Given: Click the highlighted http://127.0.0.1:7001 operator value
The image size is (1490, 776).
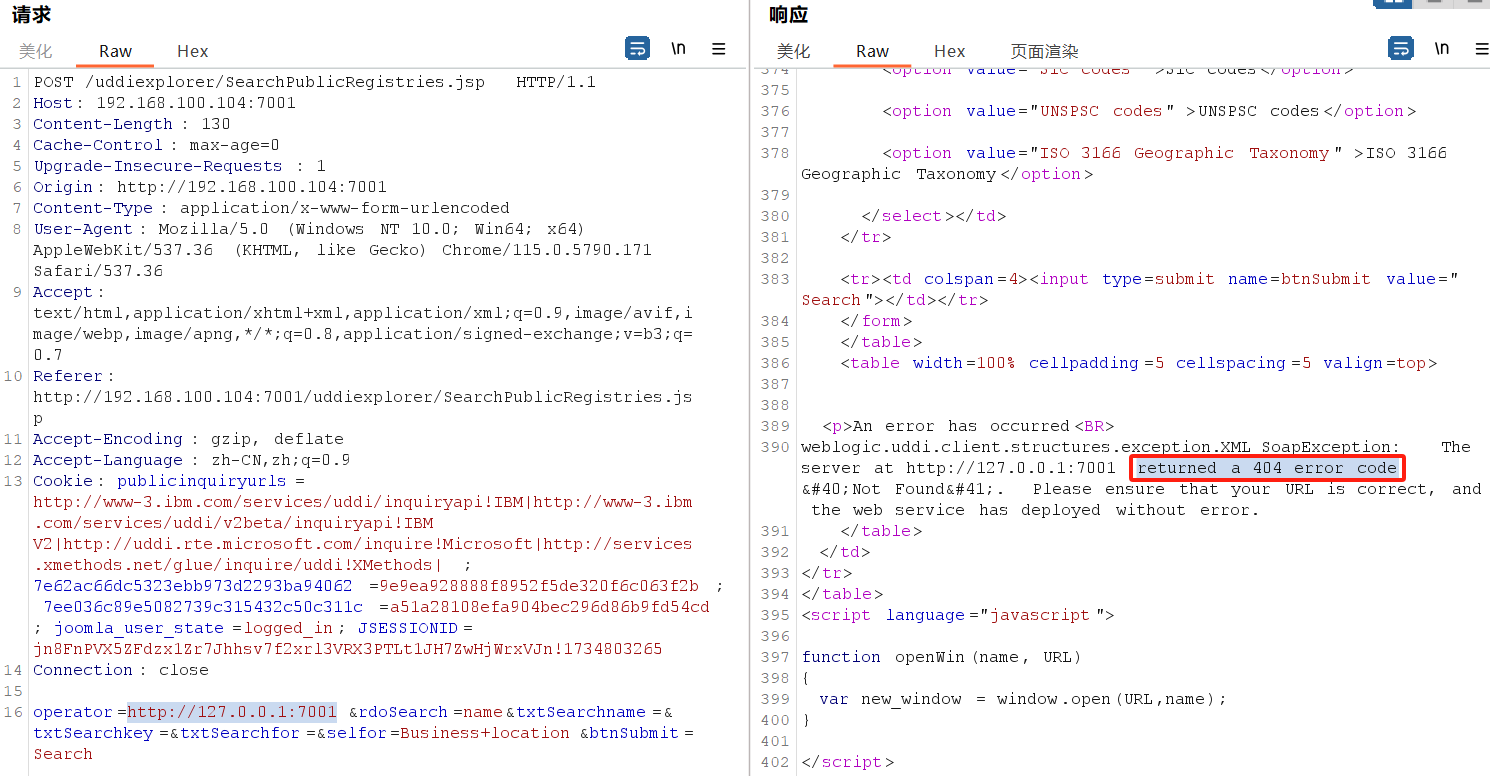Looking at the screenshot, I should click(231, 712).
